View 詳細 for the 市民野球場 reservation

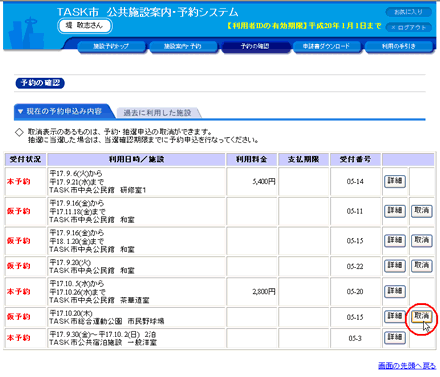coord(395,316)
